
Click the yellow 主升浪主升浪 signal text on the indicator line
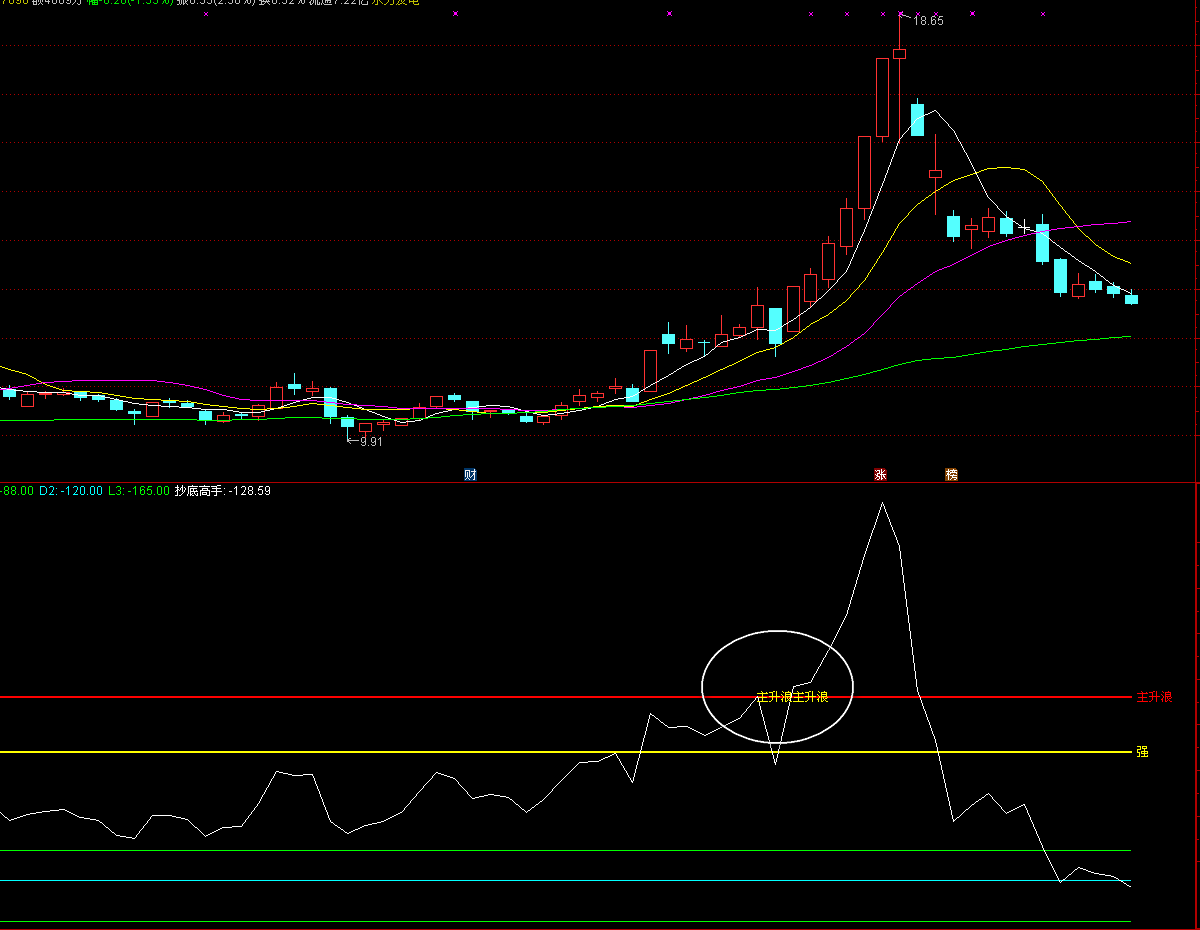coord(792,697)
